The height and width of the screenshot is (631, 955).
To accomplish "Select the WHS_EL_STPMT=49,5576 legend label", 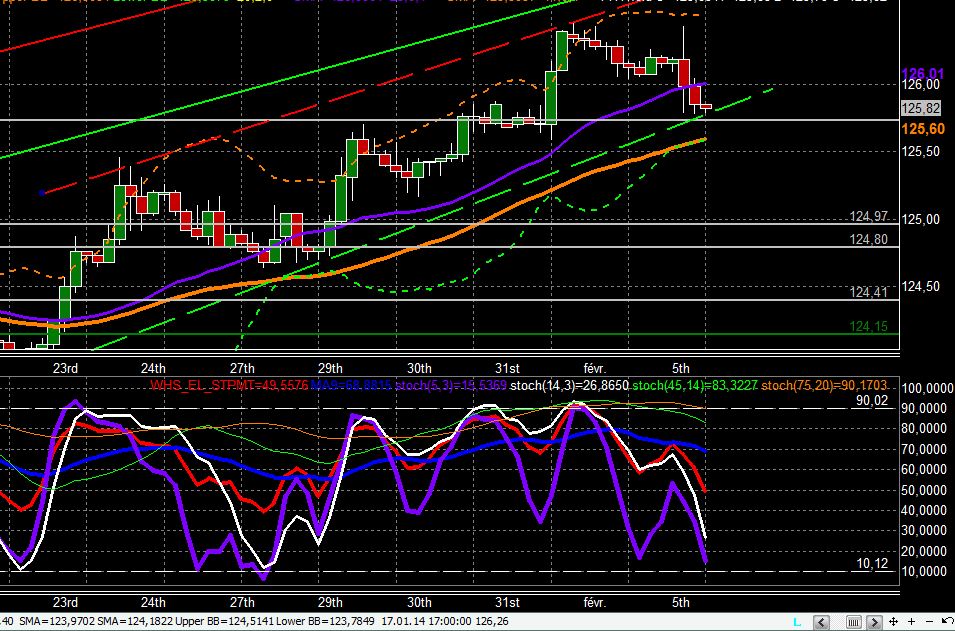I will tap(229, 385).
